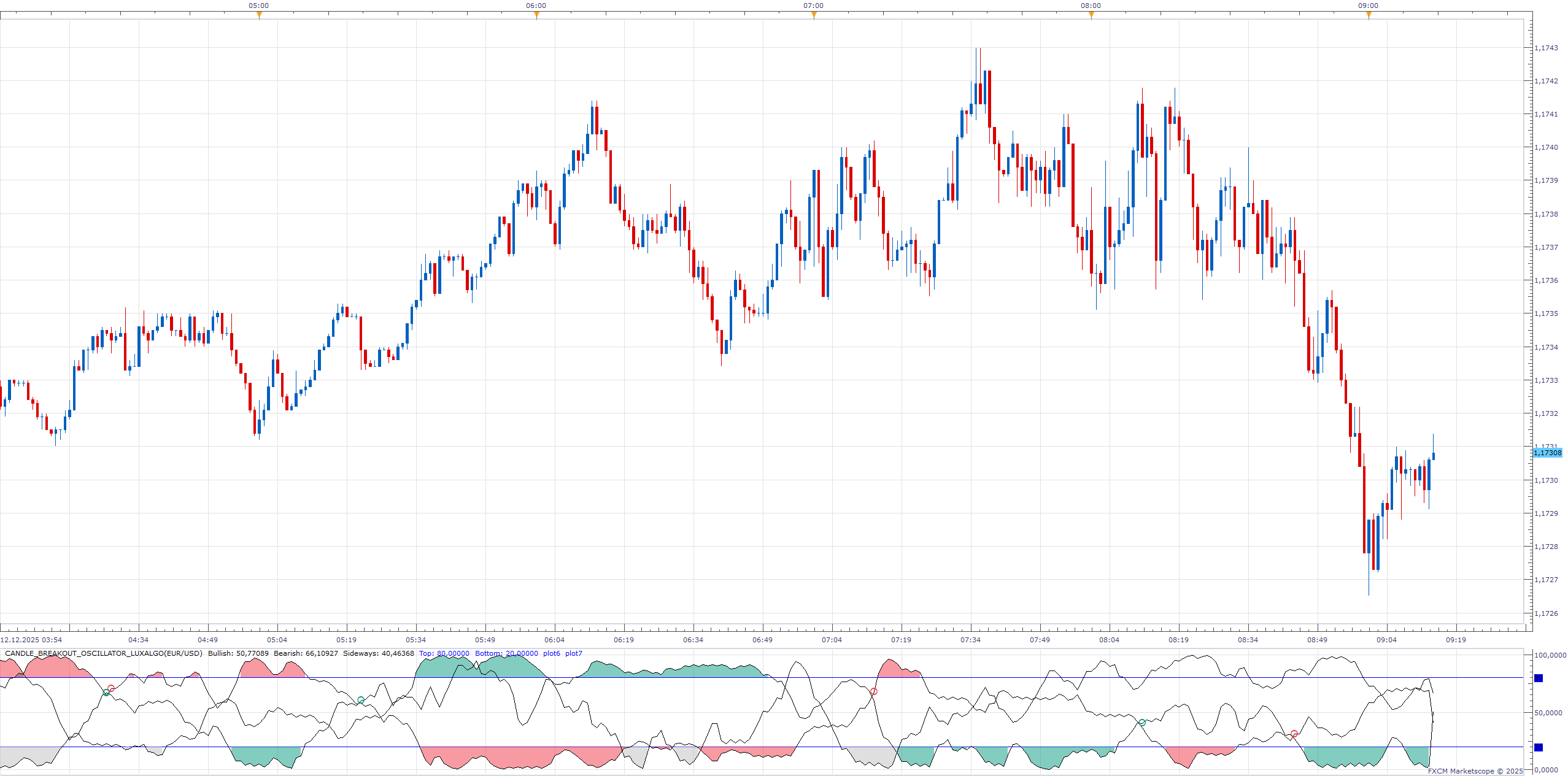Click the red signal circle near 07:13
Viewport: 1568px width, 776px height.
pyautogui.click(x=874, y=691)
